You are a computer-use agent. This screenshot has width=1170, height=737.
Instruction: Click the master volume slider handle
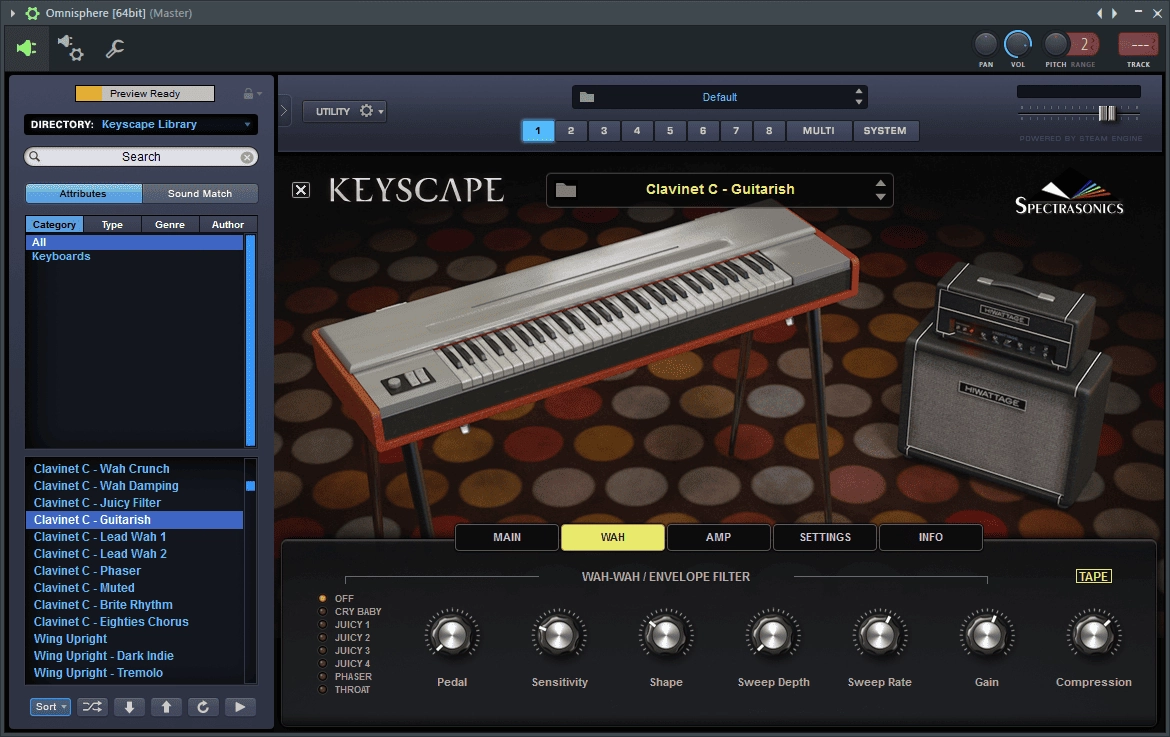click(1107, 113)
